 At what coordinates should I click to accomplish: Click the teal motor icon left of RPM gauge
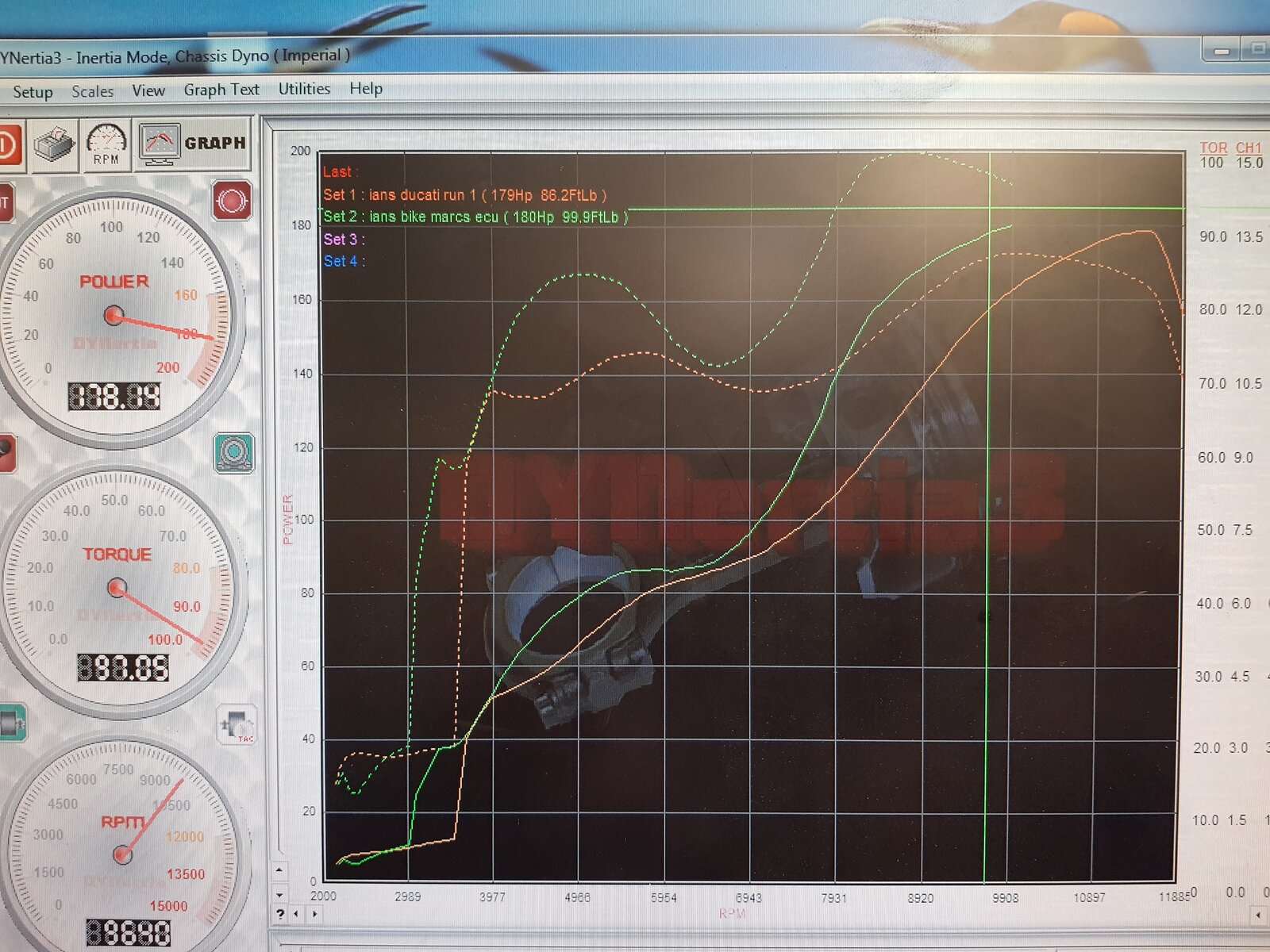coord(11,724)
